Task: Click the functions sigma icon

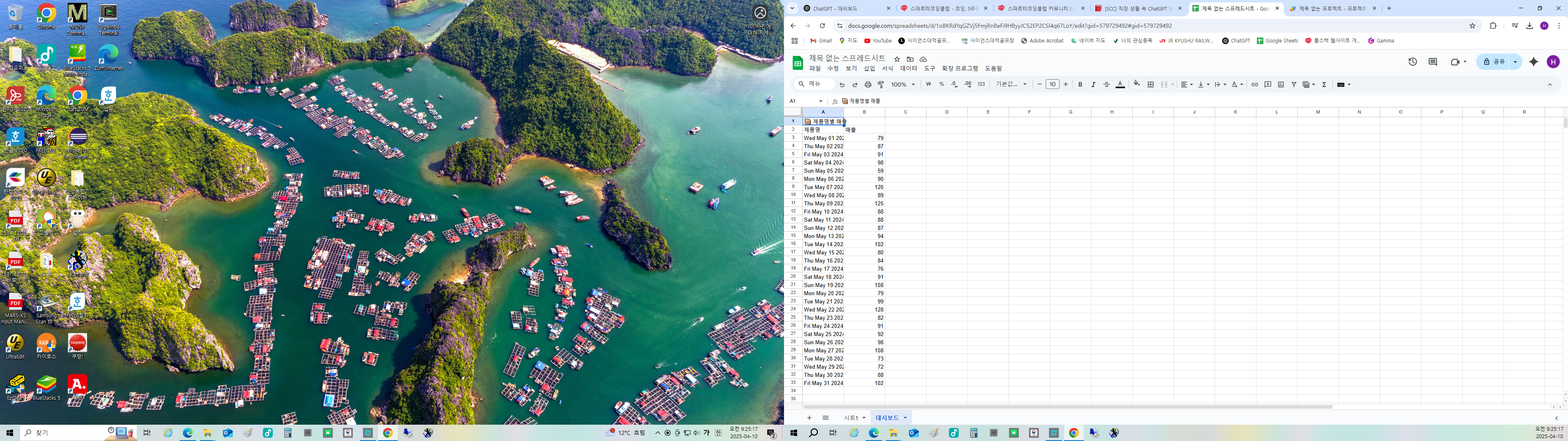Action: pyautogui.click(x=1325, y=85)
